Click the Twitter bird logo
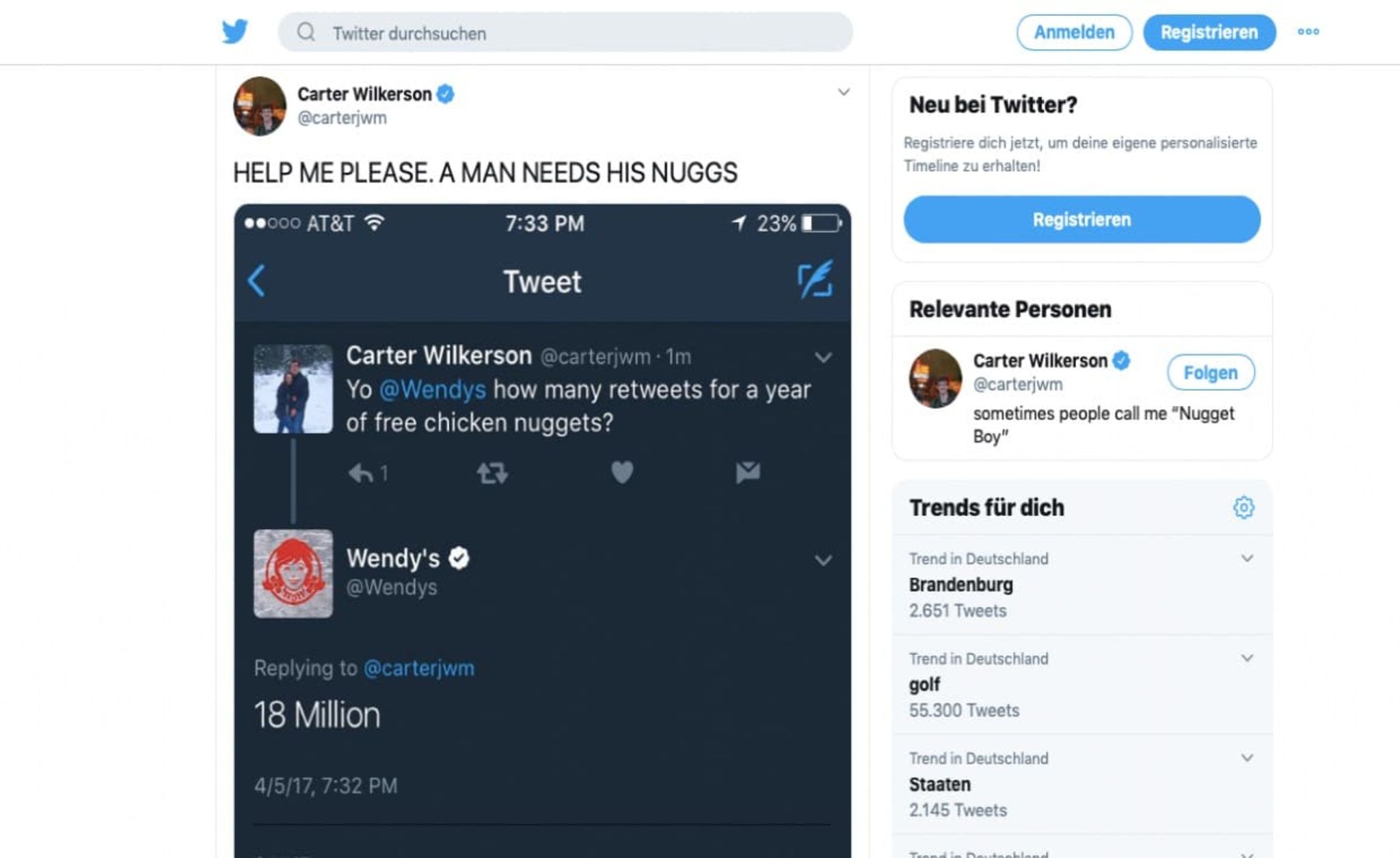This screenshot has width=1400, height=858. [234, 31]
